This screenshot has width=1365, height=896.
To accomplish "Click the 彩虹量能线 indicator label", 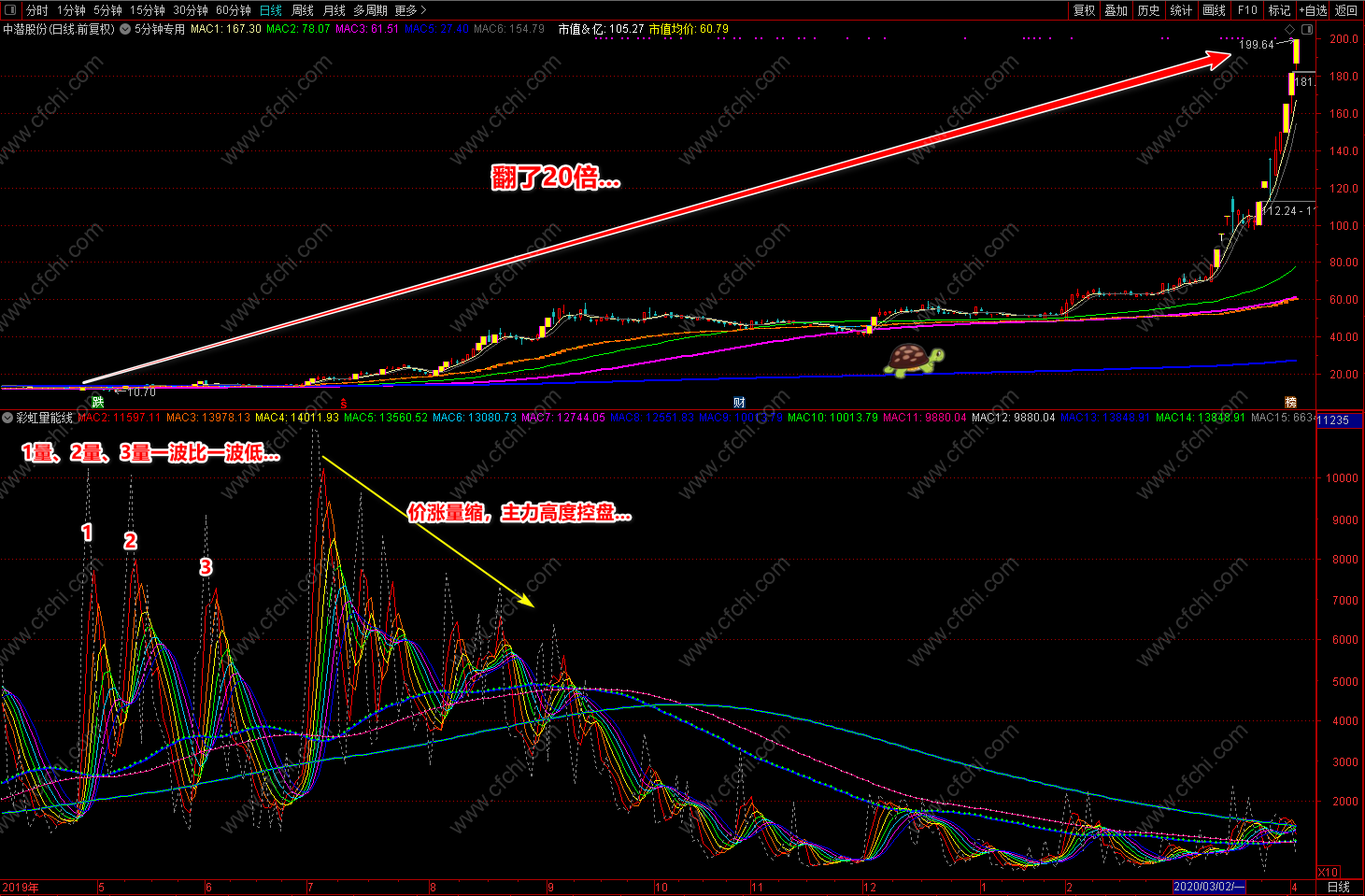I will click(44, 418).
